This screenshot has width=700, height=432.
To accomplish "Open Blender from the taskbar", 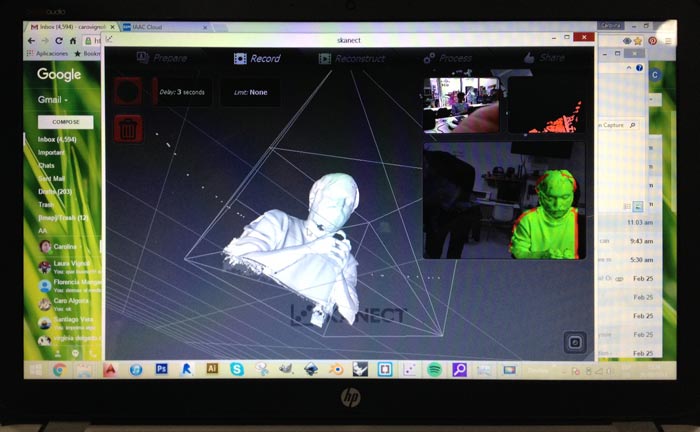I will [x=336, y=369].
